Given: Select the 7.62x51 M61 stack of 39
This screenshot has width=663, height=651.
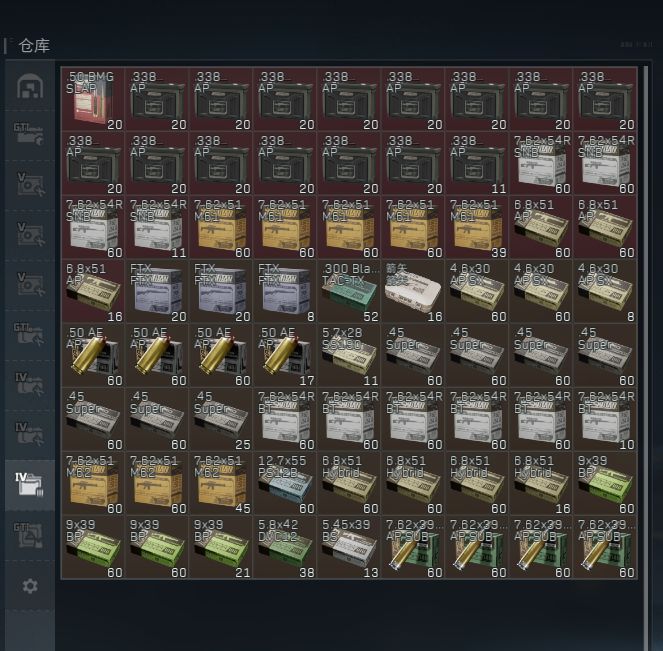Looking at the screenshot, I should pos(477,227).
